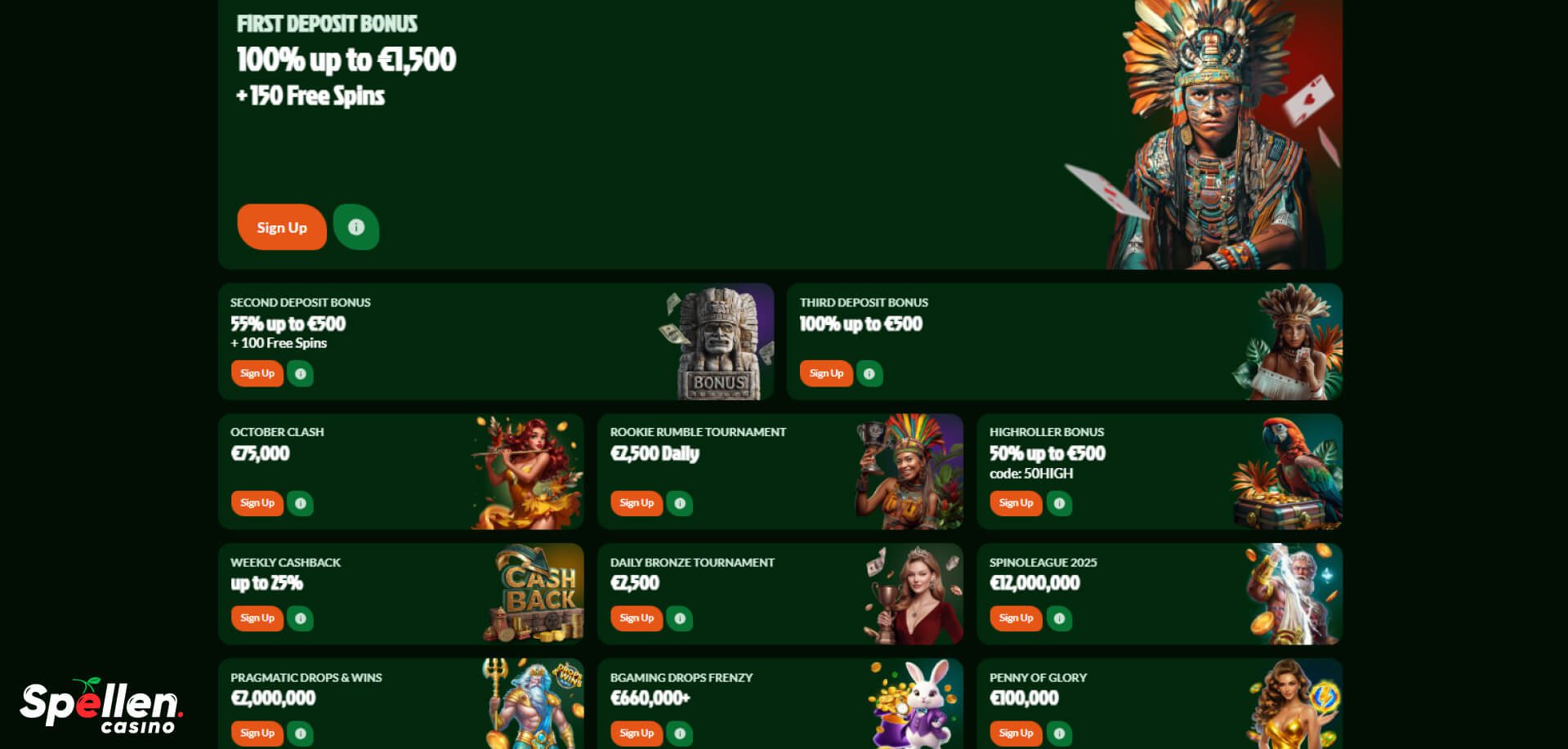This screenshot has height=749, width=1568.
Task: Open Spinoleague 2025 info icon
Action: [1059, 618]
